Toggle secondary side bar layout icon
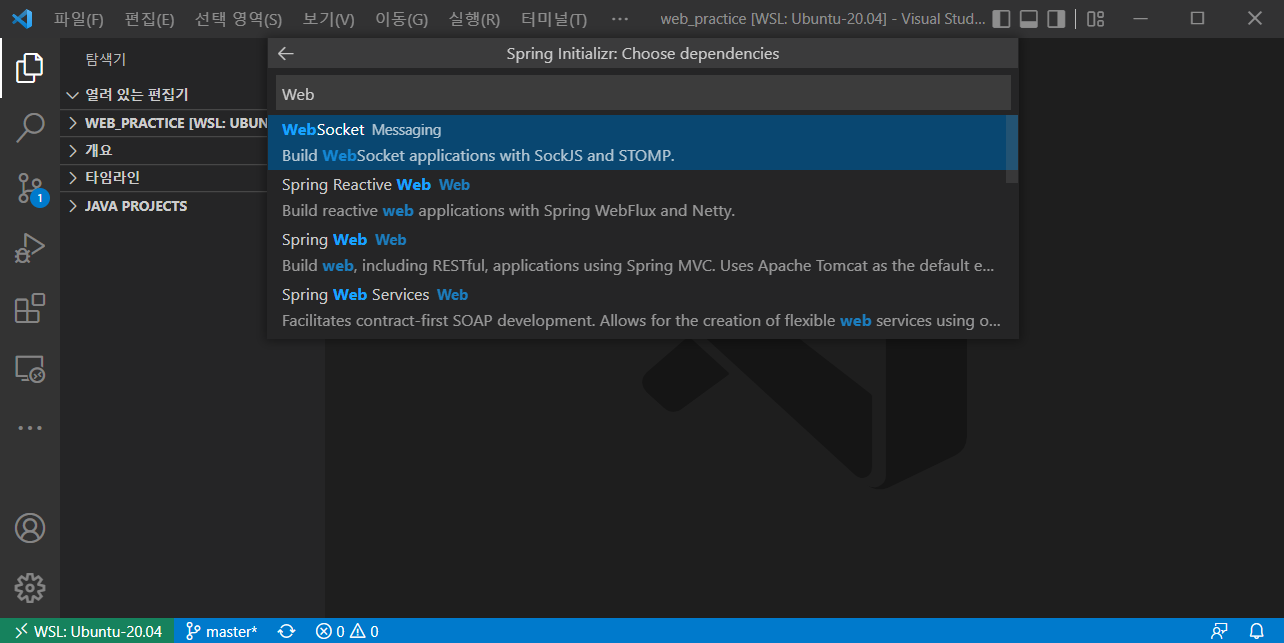The height and width of the screenshot is (643, 1284). click(1056, 19)
